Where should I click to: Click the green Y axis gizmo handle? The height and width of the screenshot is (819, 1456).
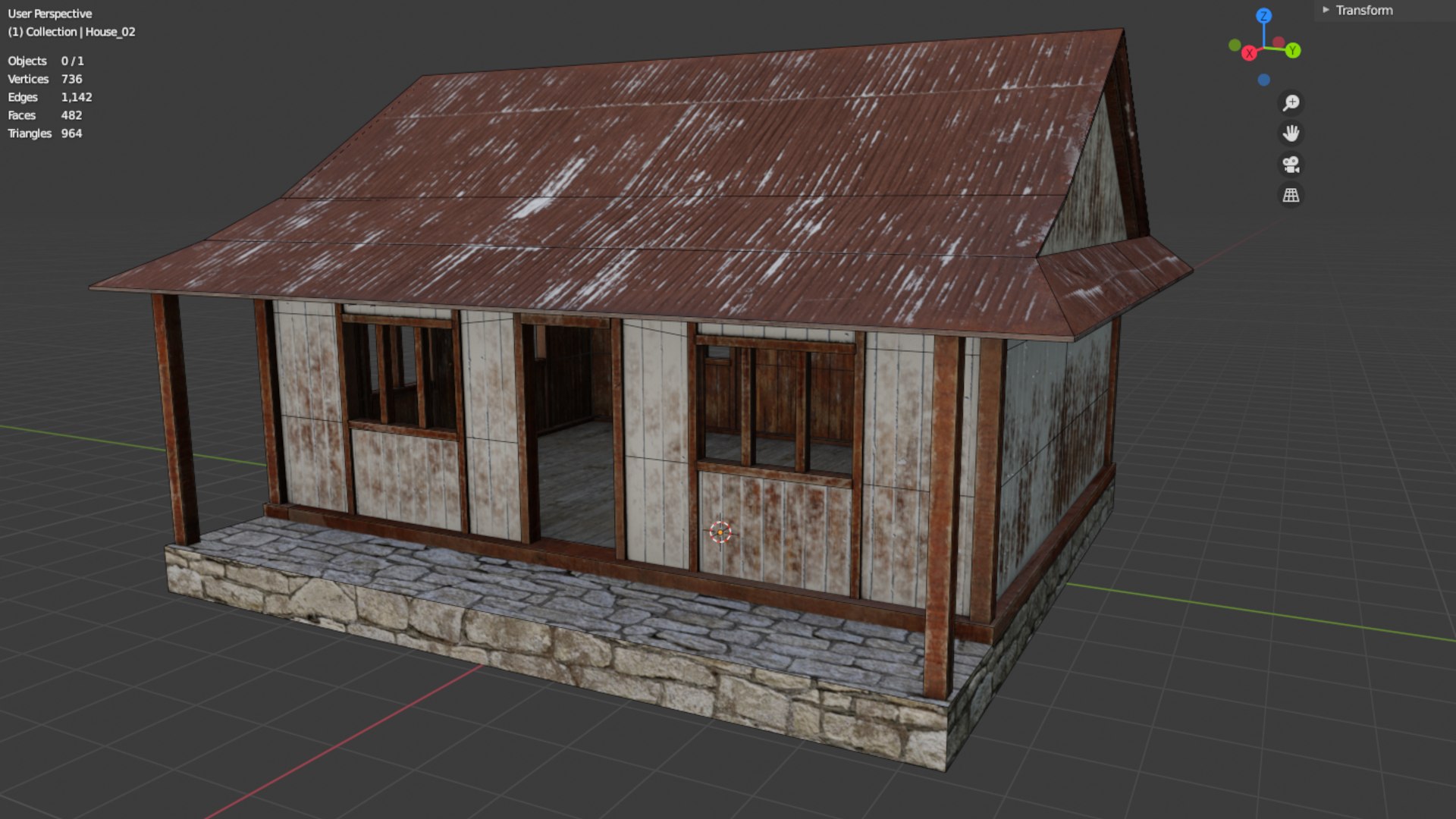click(x=1293, y=50)
